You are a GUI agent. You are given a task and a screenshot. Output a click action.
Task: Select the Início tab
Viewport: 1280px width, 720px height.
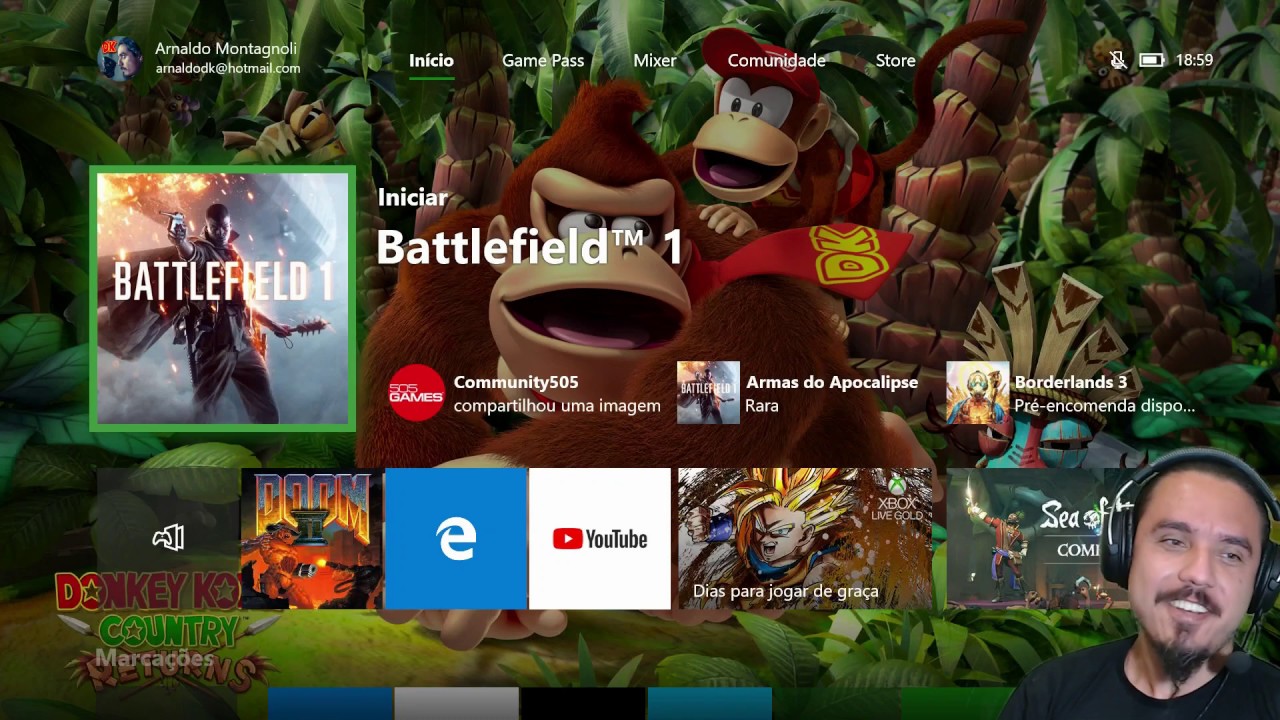click(x=431, y=60)
